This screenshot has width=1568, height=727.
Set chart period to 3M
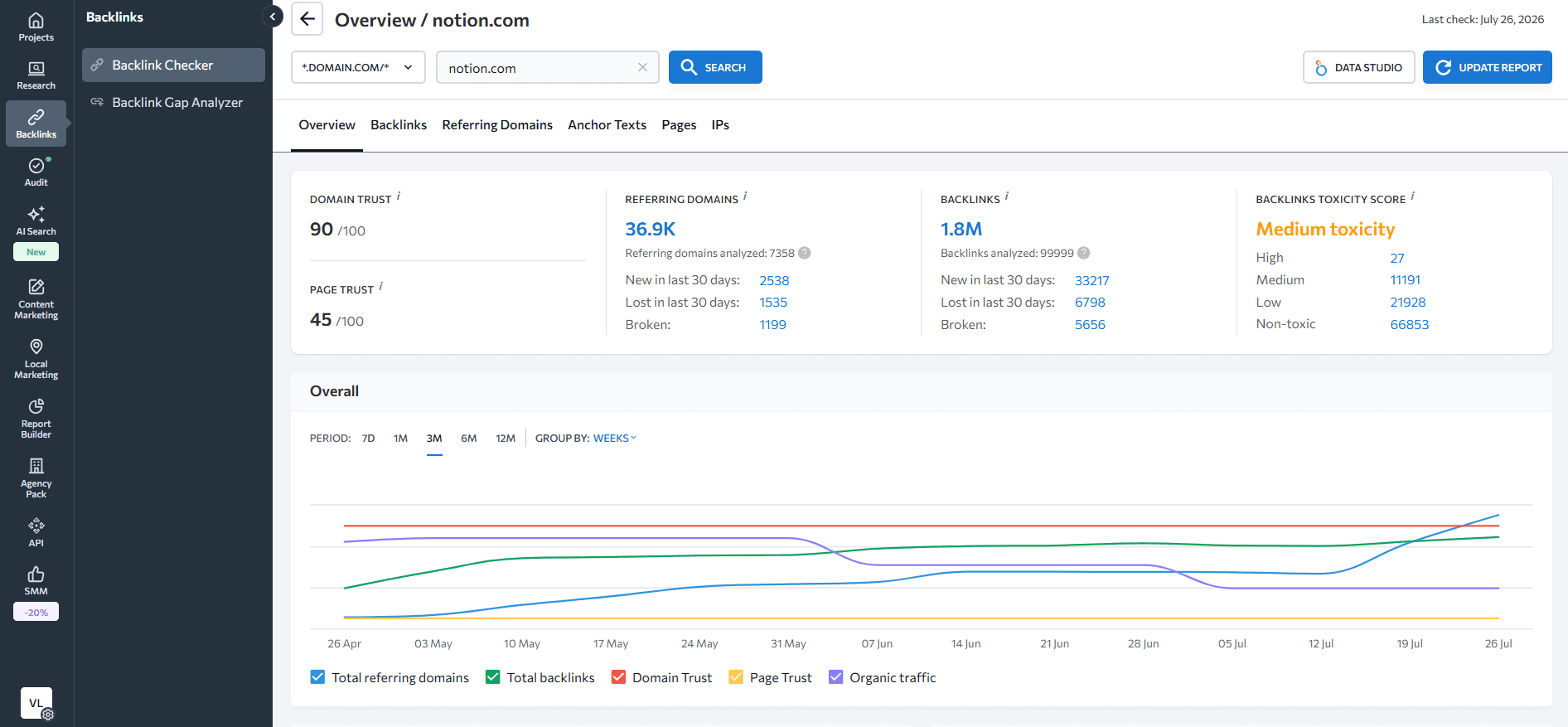(x=434, y=438)
